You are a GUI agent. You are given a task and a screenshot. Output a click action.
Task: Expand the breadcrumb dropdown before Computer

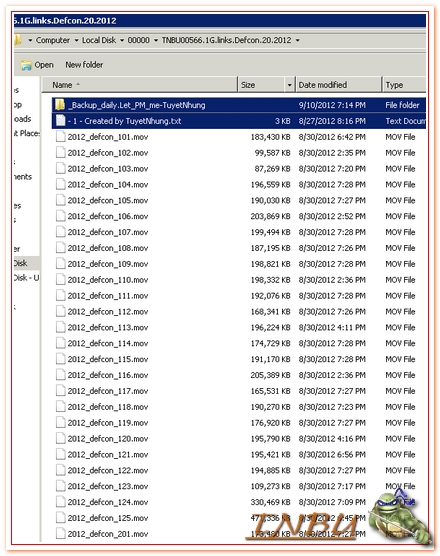30,40
